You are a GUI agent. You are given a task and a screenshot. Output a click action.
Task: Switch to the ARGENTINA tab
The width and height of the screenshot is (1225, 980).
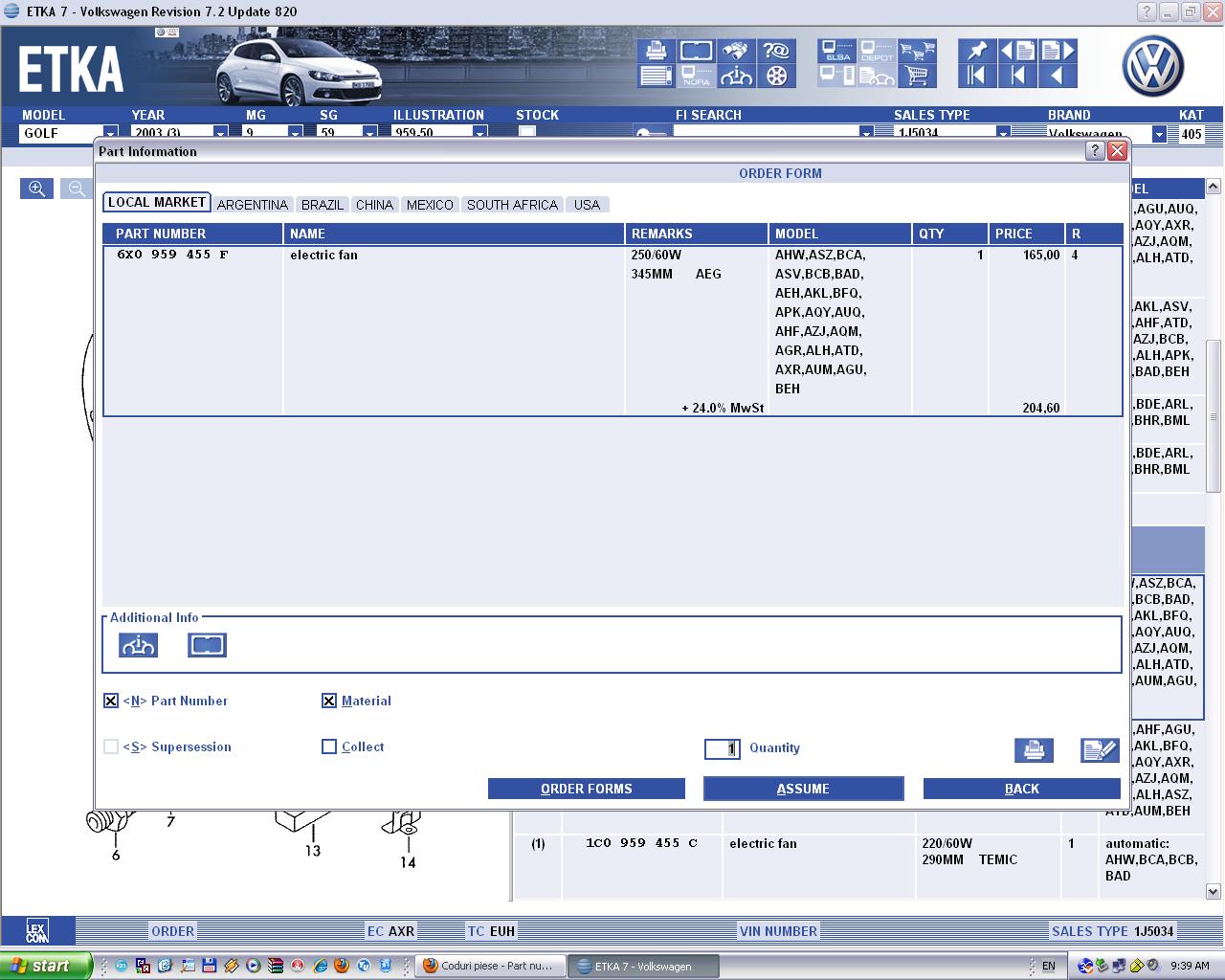pos(253,205)
